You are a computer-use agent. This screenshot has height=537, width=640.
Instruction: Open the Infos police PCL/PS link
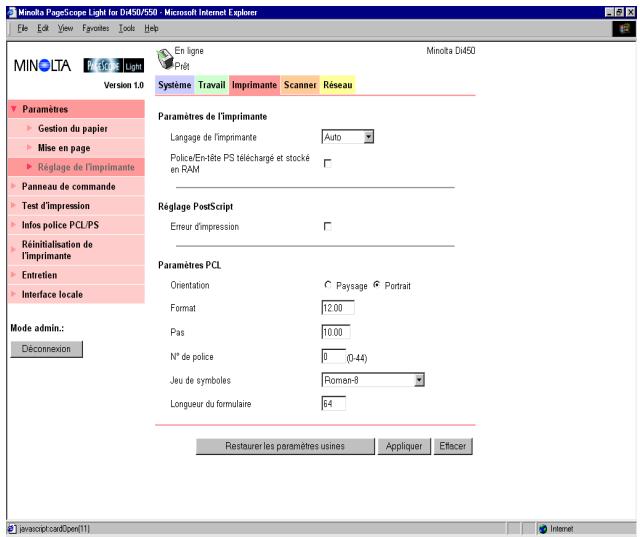coord(60,225)
